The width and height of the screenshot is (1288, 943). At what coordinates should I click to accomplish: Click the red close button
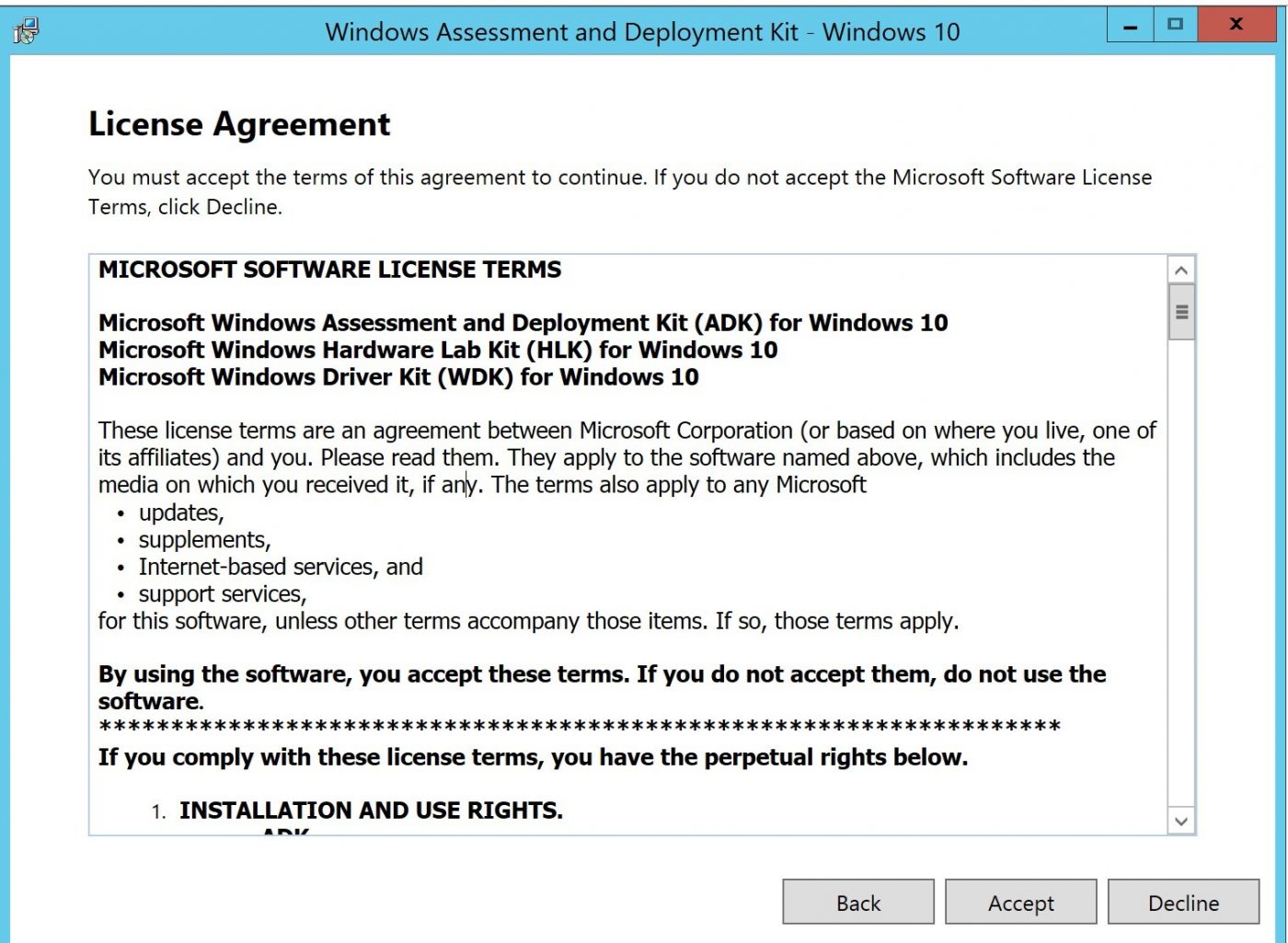coord(1236,25)
